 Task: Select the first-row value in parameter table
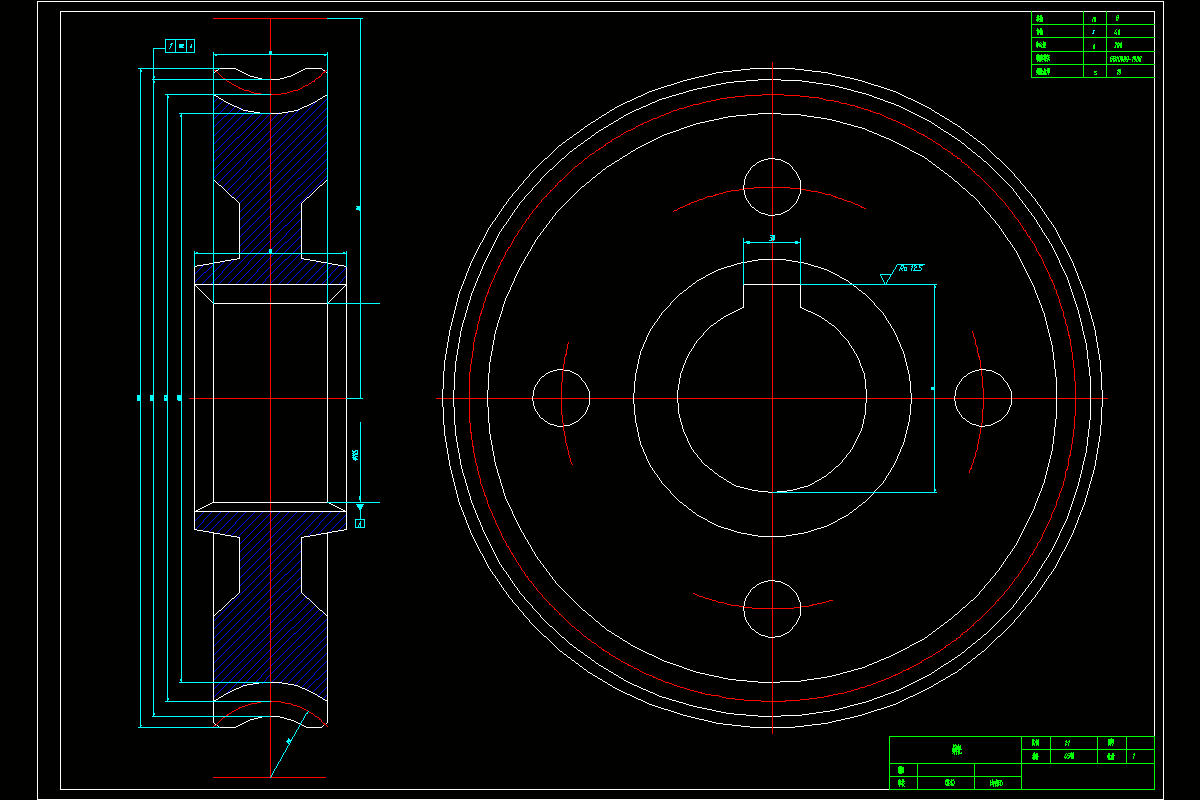tap(1117, 19)
